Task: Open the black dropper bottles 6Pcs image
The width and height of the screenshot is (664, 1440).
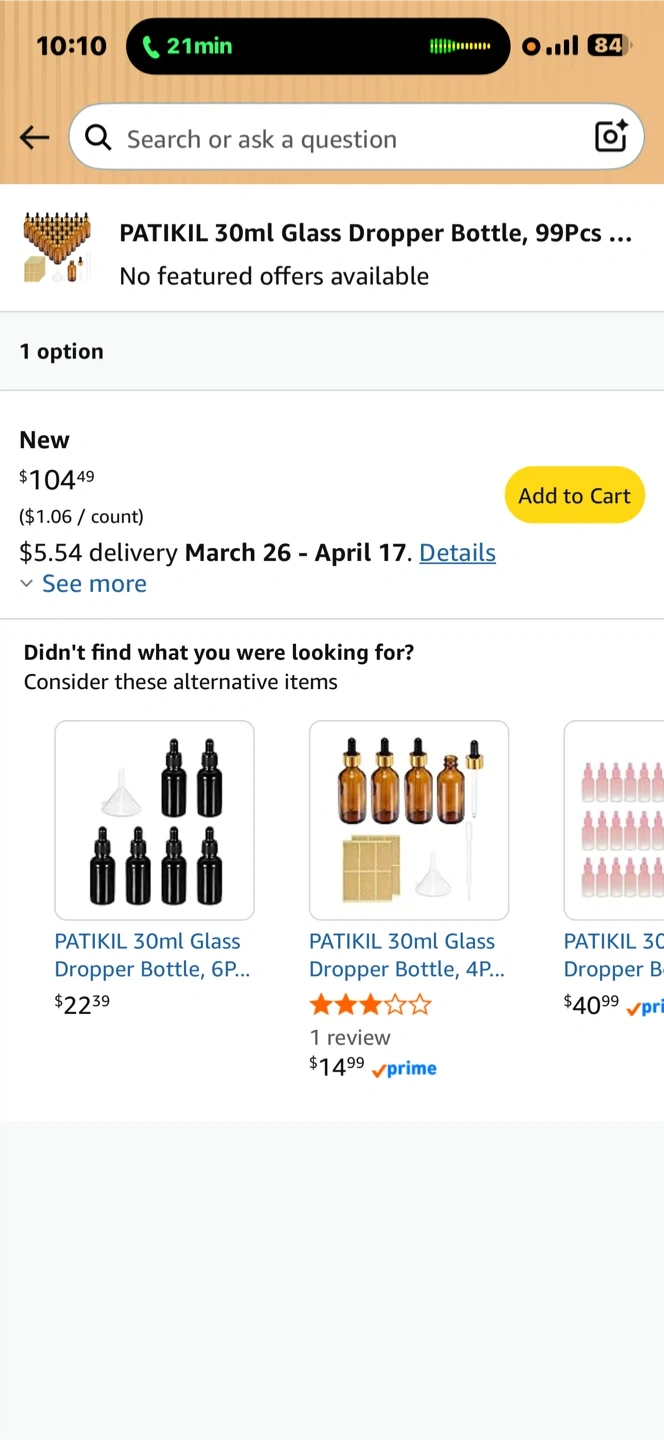Action: (154, 820)
